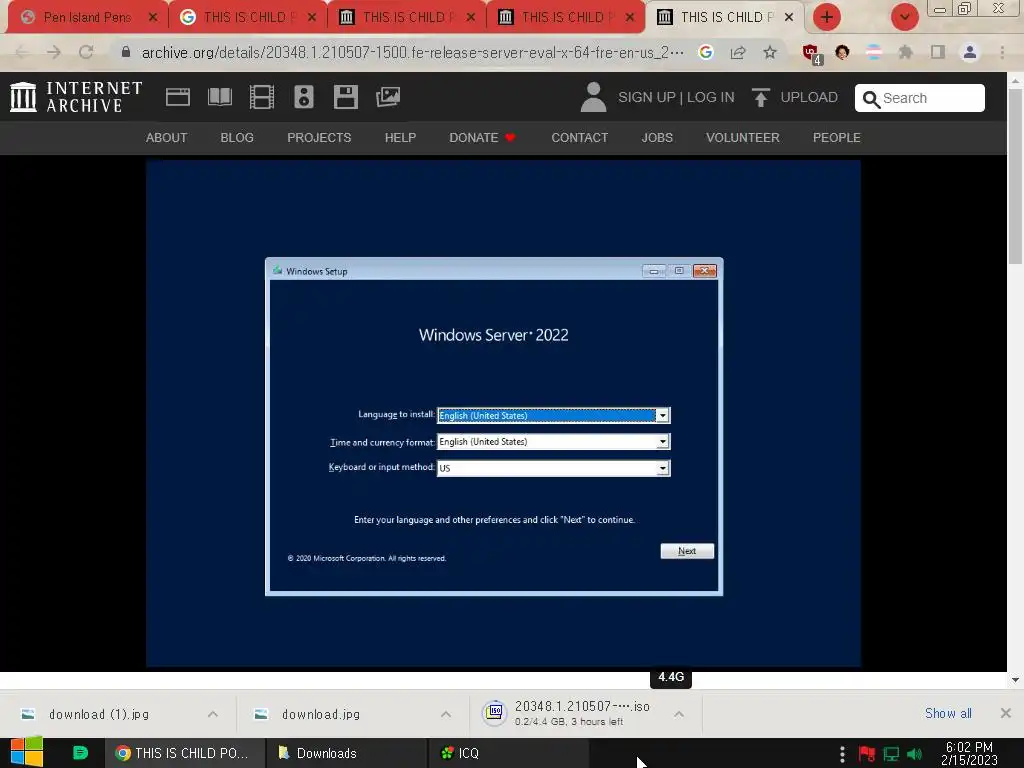Viewport: 1024px width, 768px height.
Task: Open the VOLUNTEER link
Action: pos(743,138)
